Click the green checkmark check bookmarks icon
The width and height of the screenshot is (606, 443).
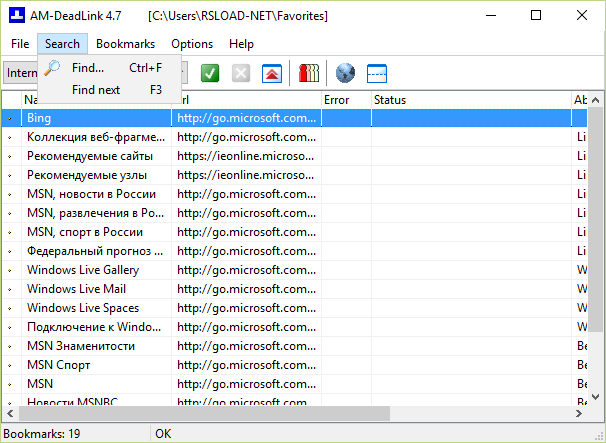[x=210, y=73]
